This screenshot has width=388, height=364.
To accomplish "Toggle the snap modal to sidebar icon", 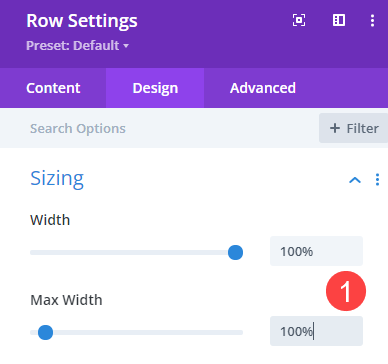I will (339, 20).
